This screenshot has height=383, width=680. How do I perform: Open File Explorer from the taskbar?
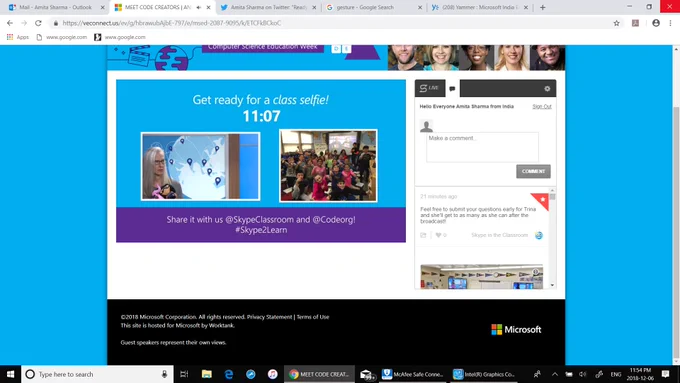coord(206,374)
